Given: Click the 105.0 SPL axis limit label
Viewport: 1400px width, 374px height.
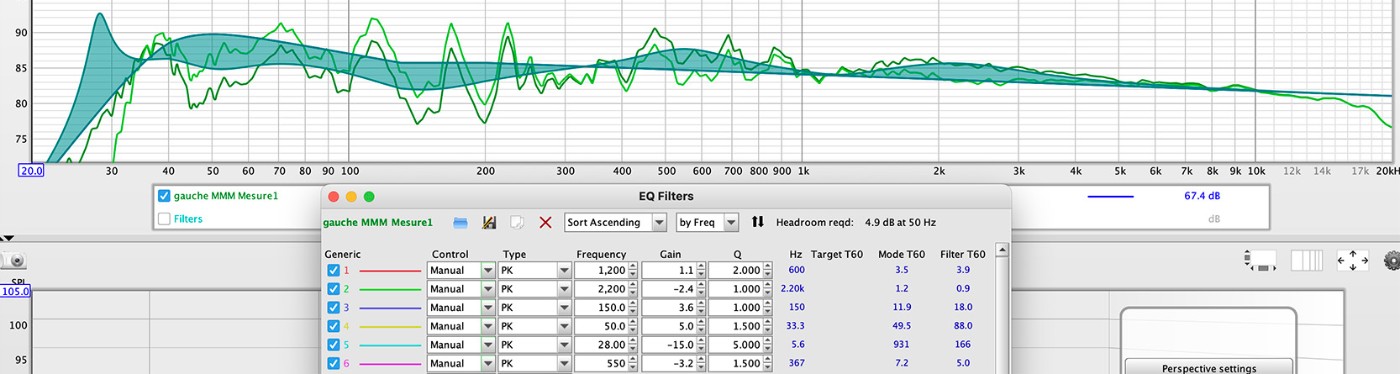Looking at the screenshot, I should point(15,291).
